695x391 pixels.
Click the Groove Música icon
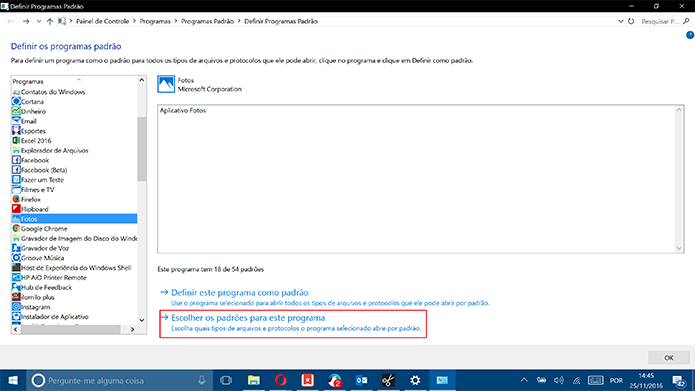click(x=16, y=258)
